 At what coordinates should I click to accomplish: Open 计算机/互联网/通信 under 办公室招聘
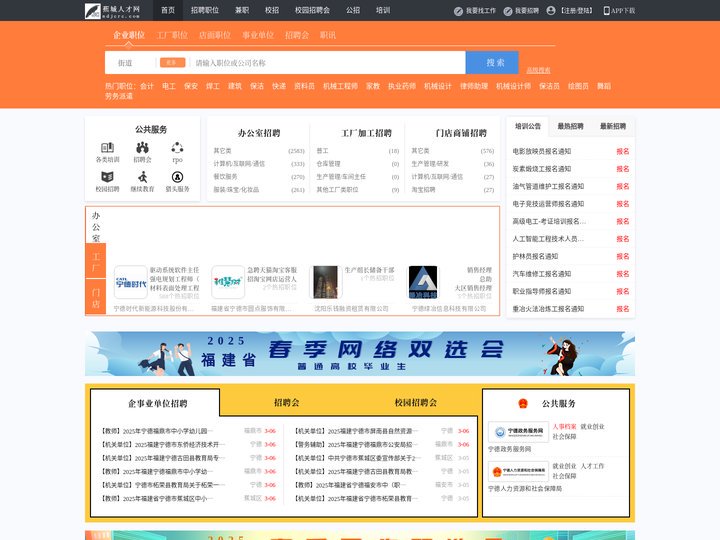point(239,163)
